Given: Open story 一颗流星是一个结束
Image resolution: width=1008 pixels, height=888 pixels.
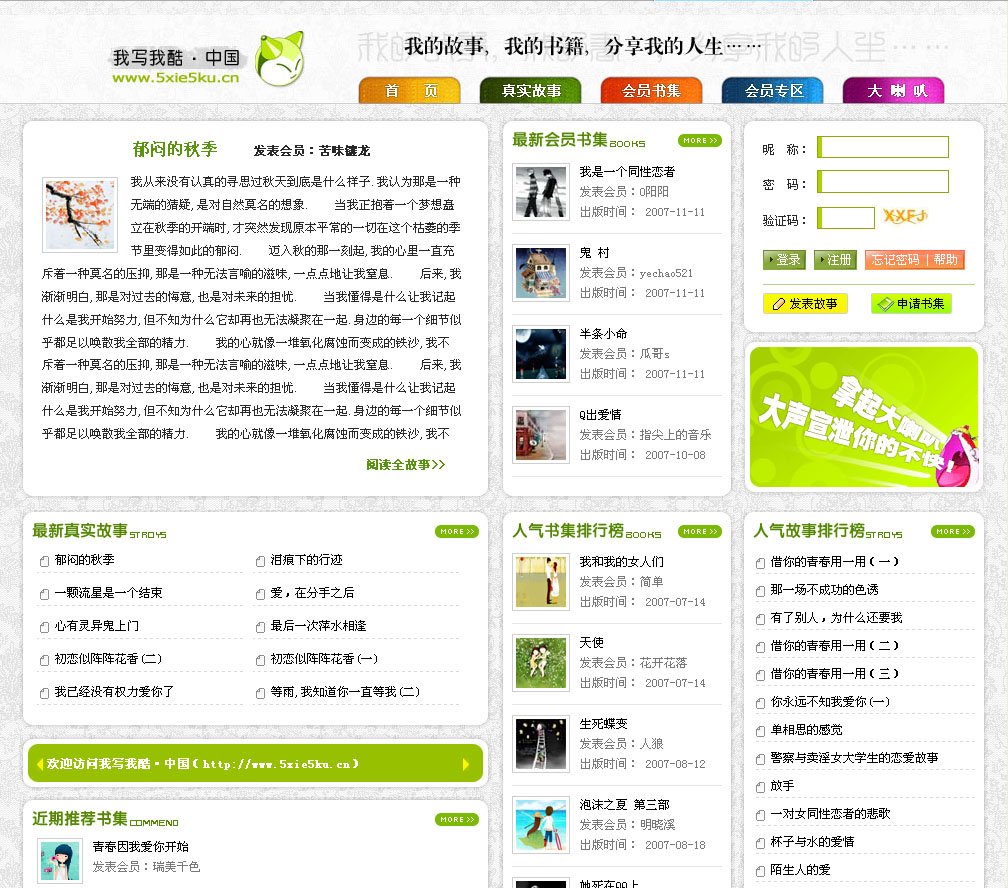Looking at the screenshot, I should tap(108, 593).
